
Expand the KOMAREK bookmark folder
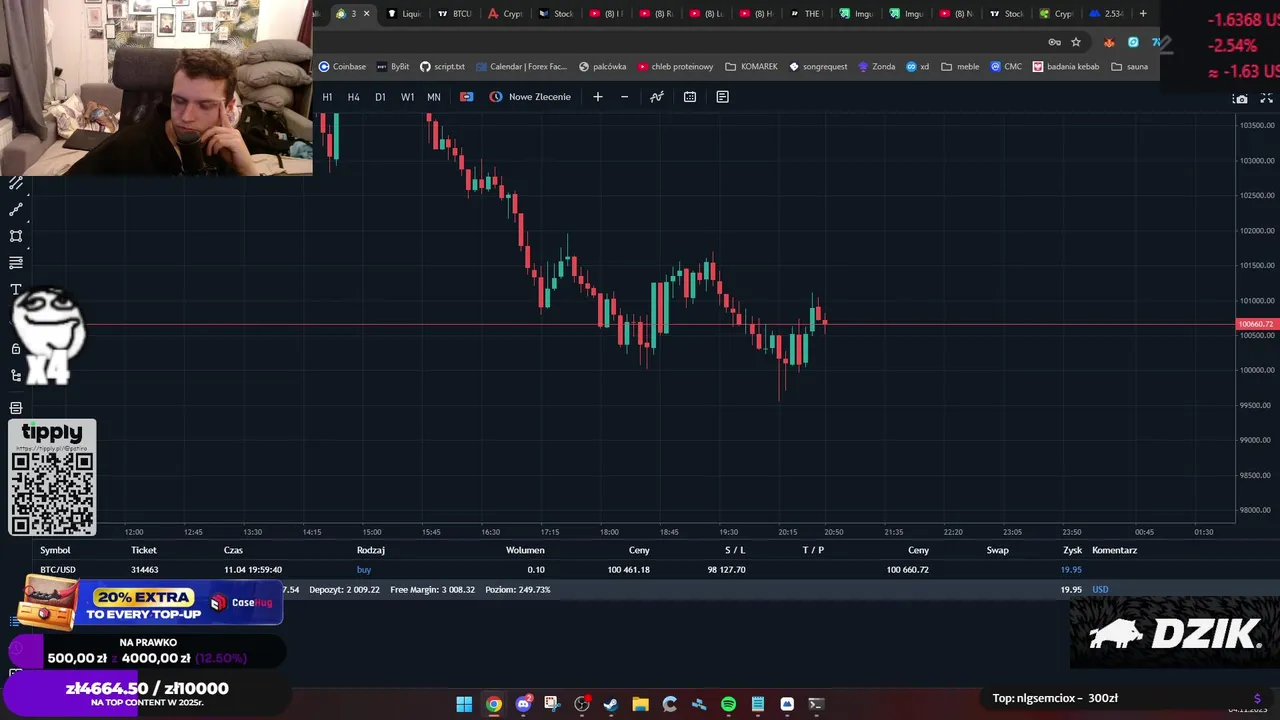[x=751, y=67]
